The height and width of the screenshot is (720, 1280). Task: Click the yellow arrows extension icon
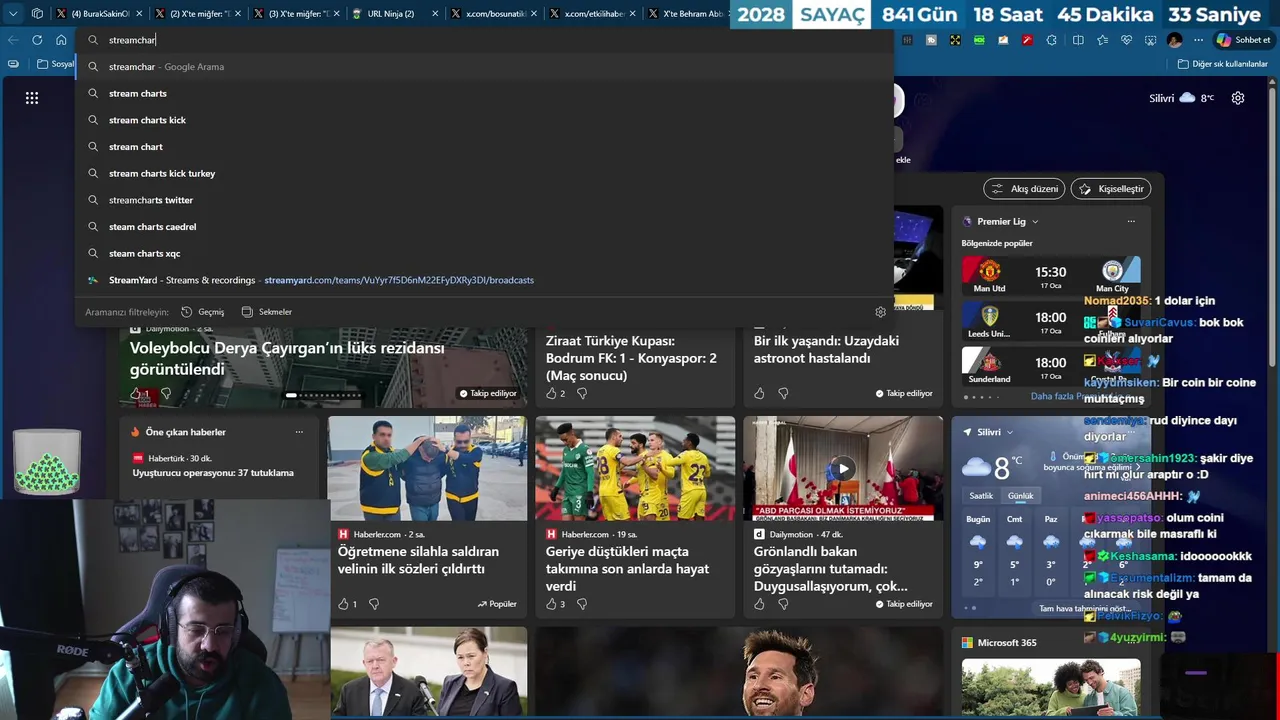pos(955,40)
